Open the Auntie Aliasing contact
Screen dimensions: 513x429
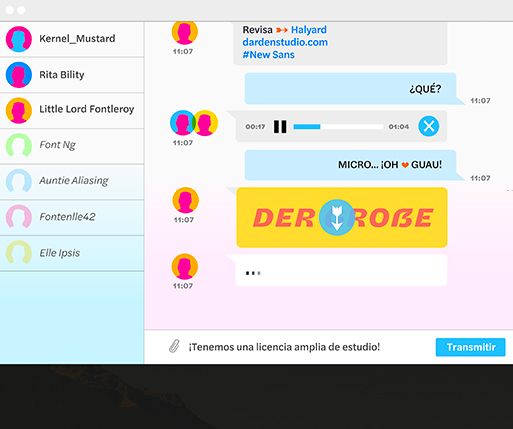[72, 181]
